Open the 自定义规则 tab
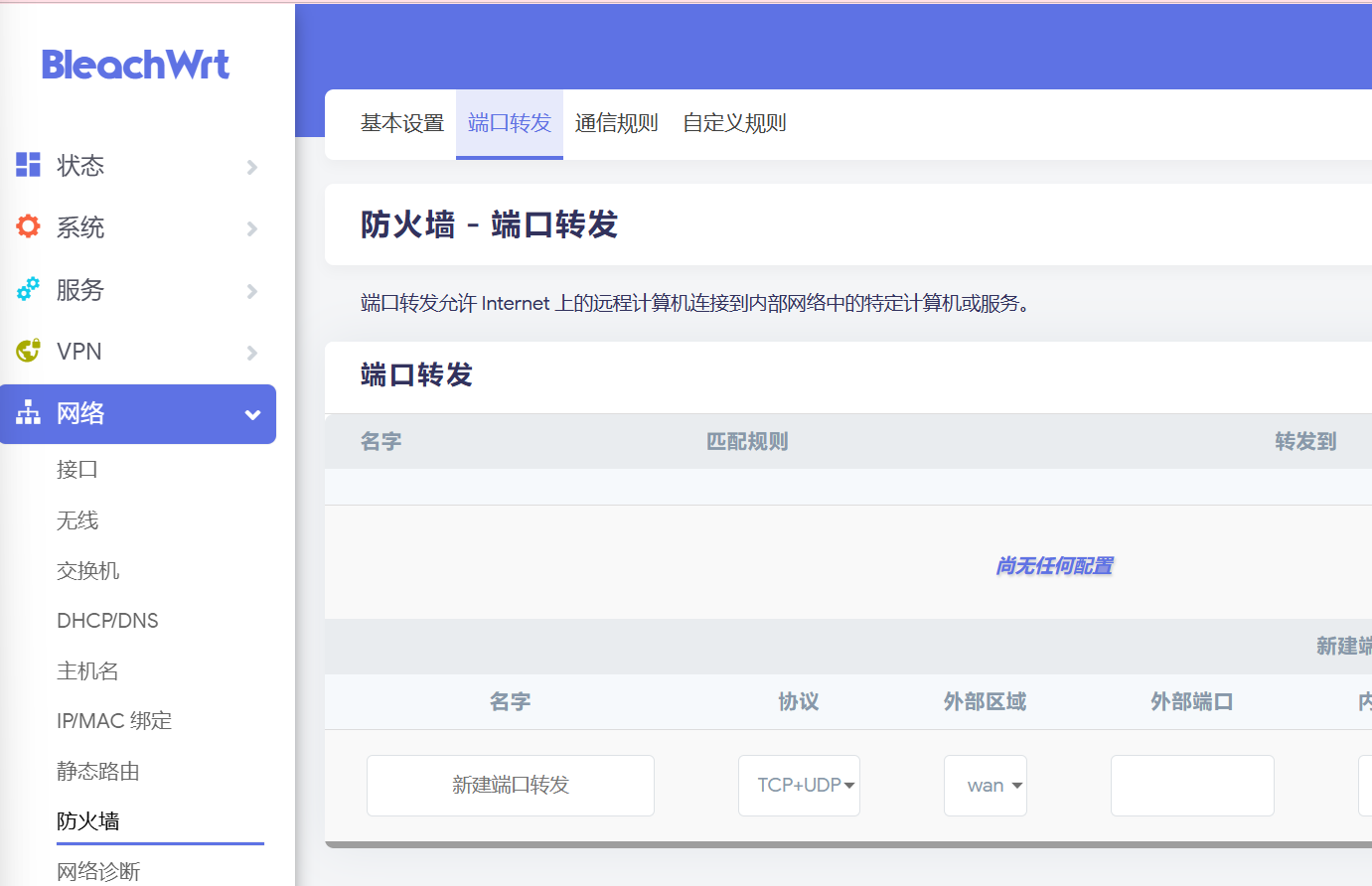The height and width of the screenshot is (886, 1372). [734, 123]
